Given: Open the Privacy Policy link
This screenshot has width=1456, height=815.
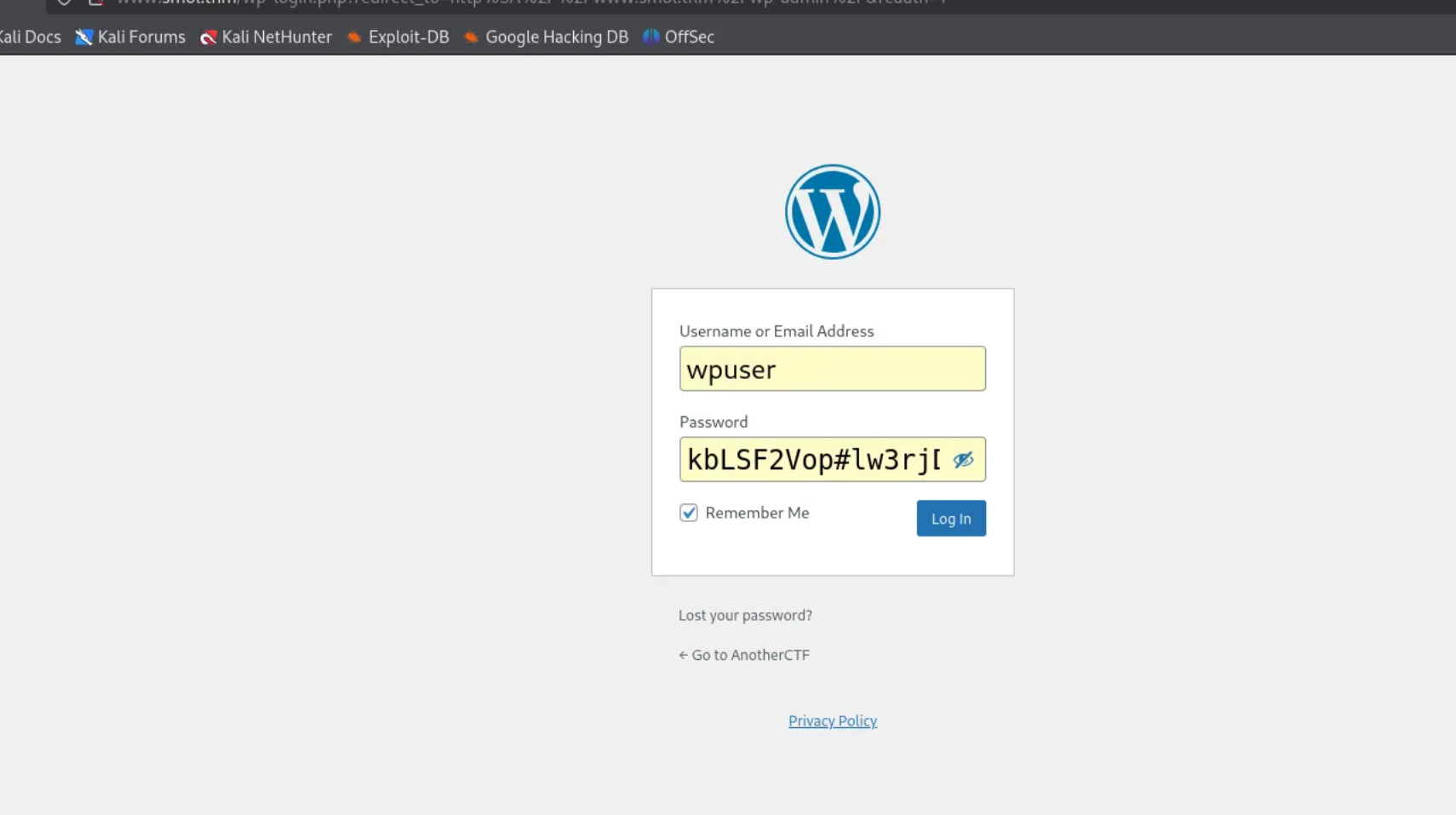Looking at the screenshot, I should pos(832,720).
